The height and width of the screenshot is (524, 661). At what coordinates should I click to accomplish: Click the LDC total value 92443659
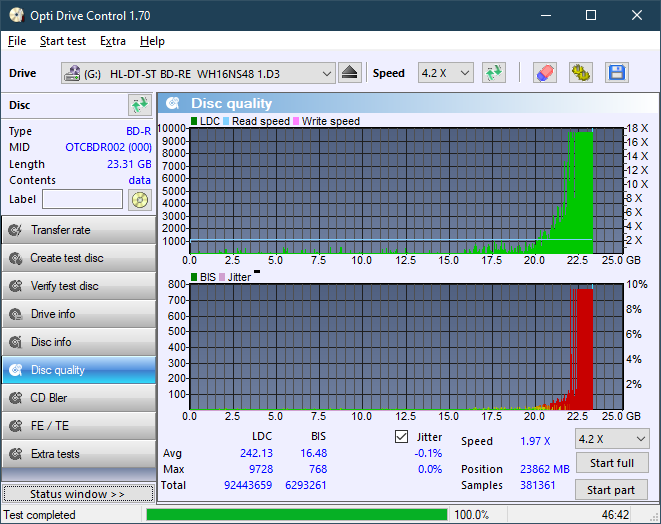248,485
